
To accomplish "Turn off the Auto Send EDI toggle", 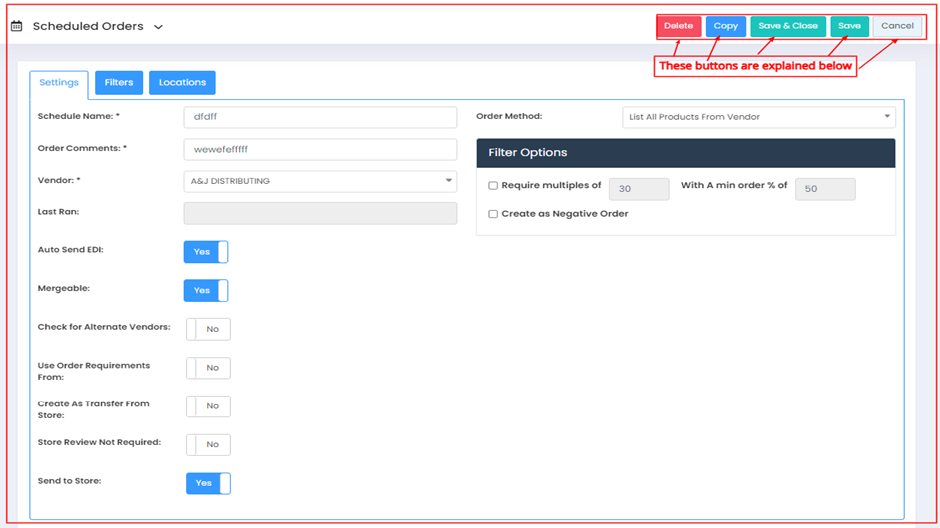I will (x=206, y=252).
